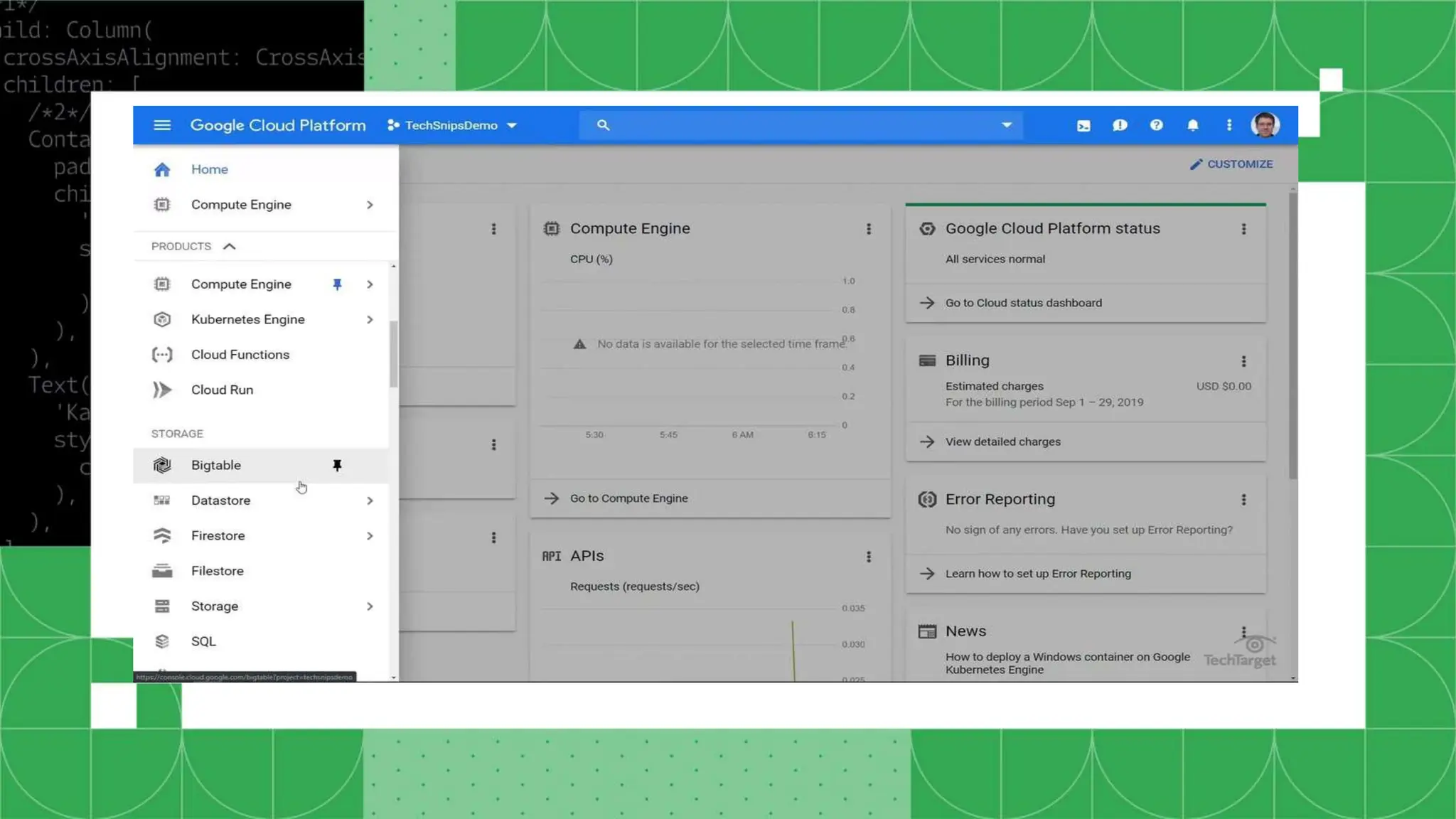Toggle the pin next to Bigtable
The image size is (1456, 819).
[337, 466]
